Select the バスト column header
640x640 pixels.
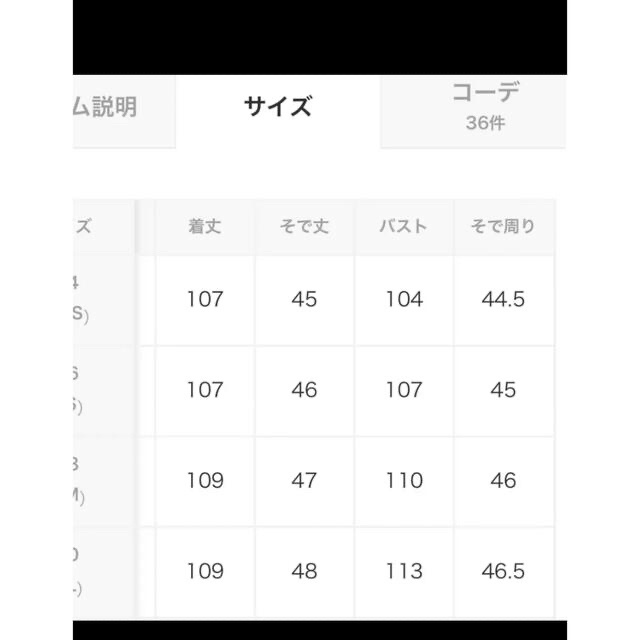point(404,227)
